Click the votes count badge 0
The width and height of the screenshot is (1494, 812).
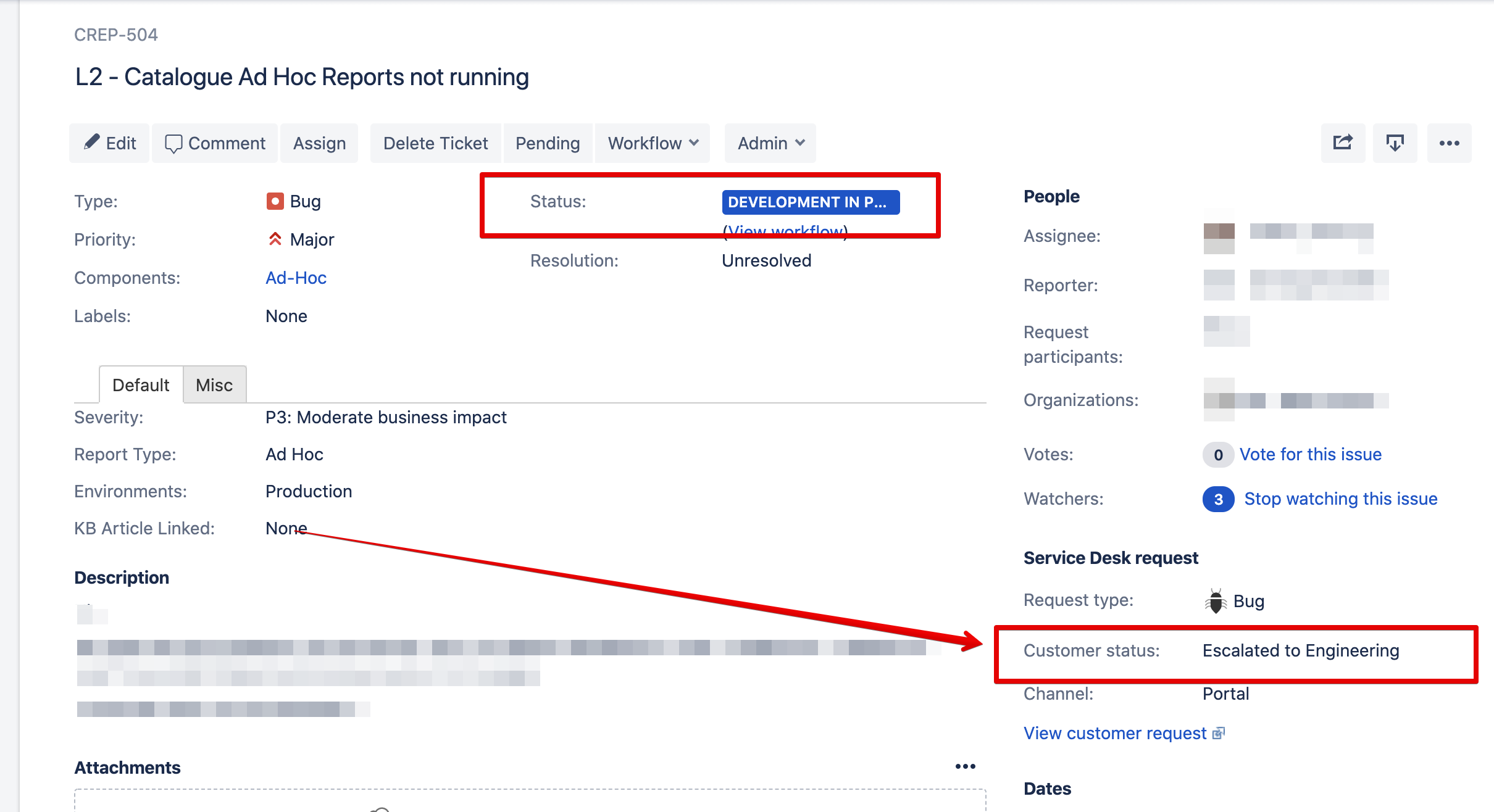[x=1218, y=455]
